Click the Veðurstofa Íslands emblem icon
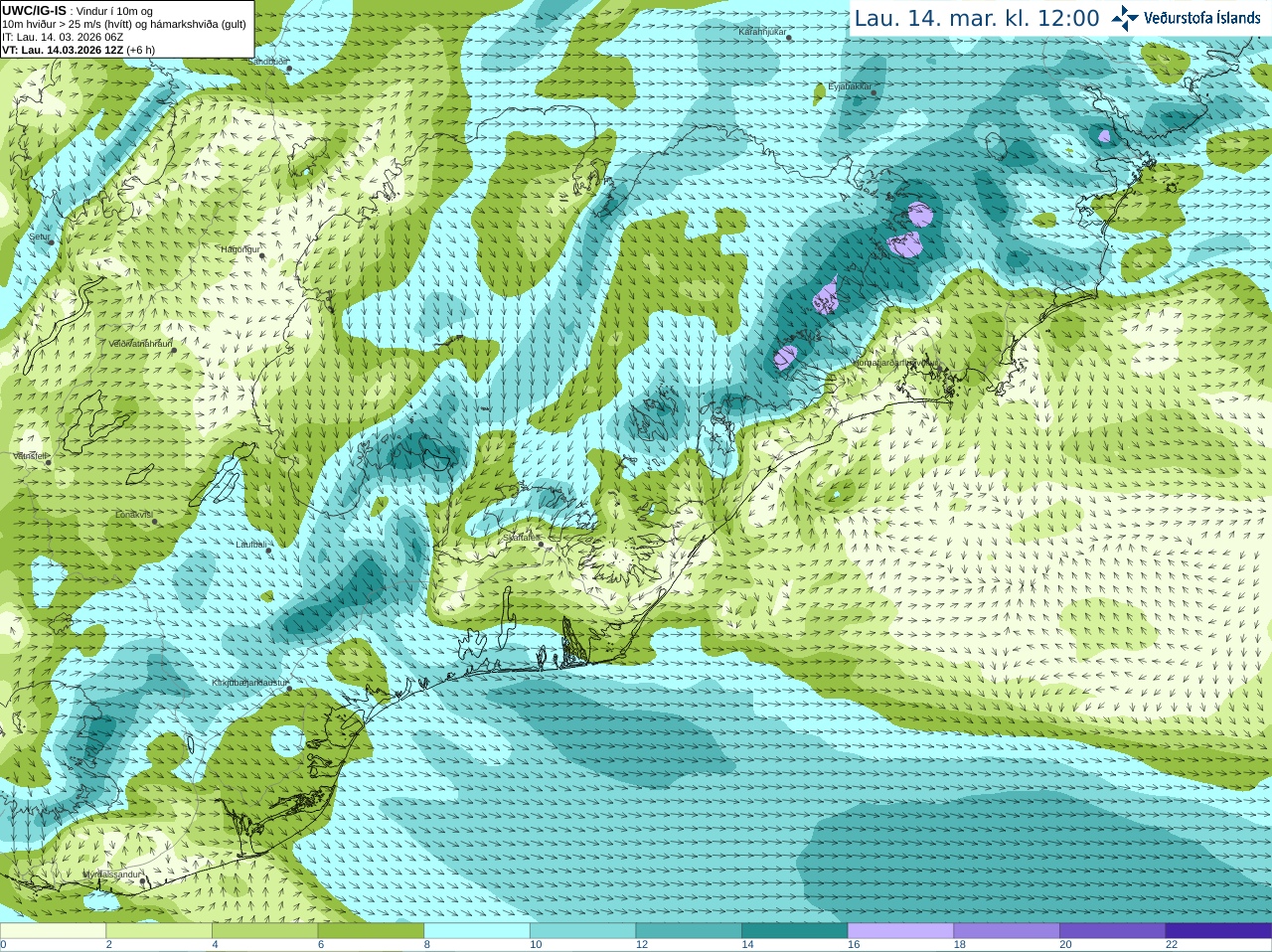Viewport: 1272px width, 952px height. point(1125,18)
